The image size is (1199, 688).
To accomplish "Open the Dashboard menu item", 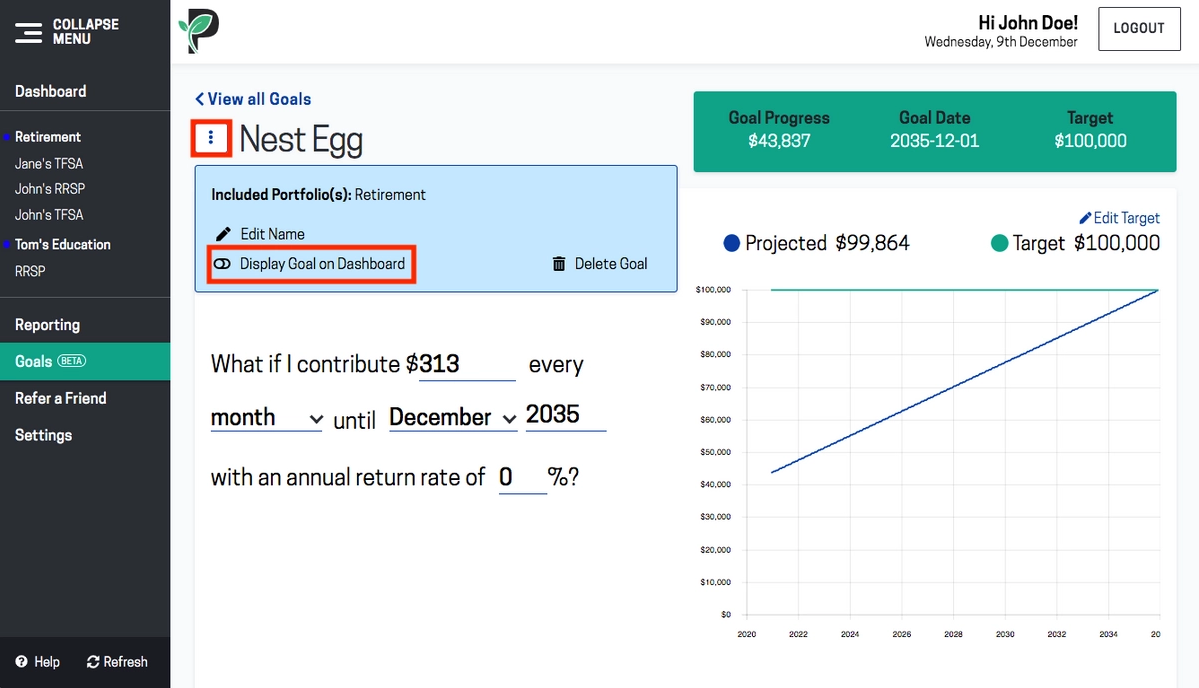I will (x=50, y=92).
